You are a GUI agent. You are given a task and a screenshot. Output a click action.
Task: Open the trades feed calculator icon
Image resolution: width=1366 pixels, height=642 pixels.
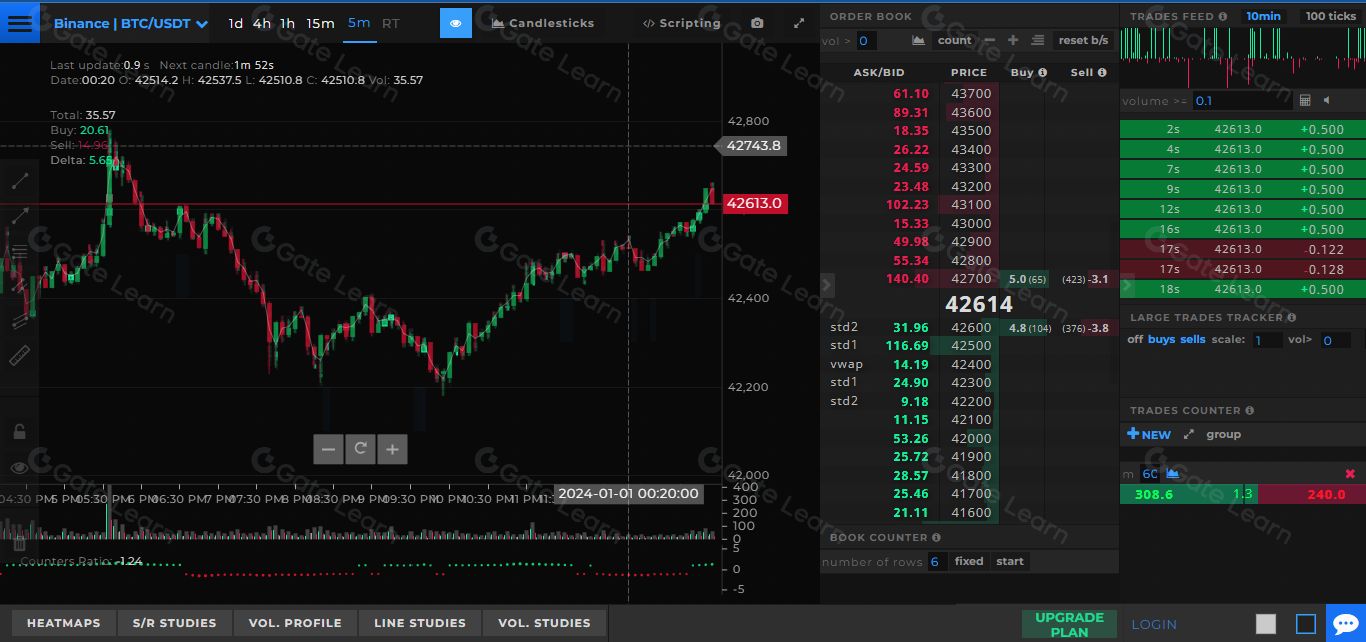1304,101
